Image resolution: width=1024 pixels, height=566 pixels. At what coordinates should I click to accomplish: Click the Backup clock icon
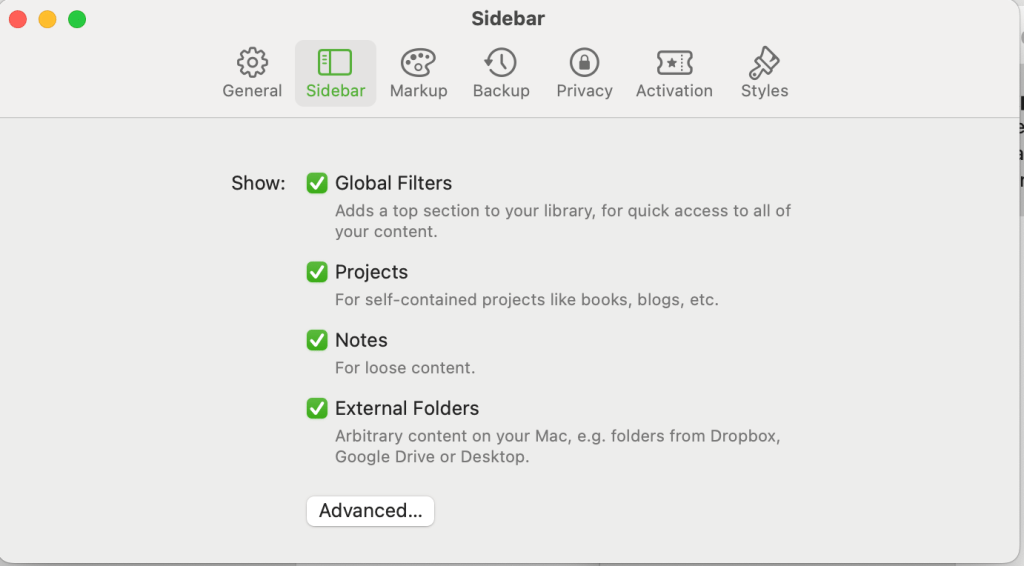[500, 62]
